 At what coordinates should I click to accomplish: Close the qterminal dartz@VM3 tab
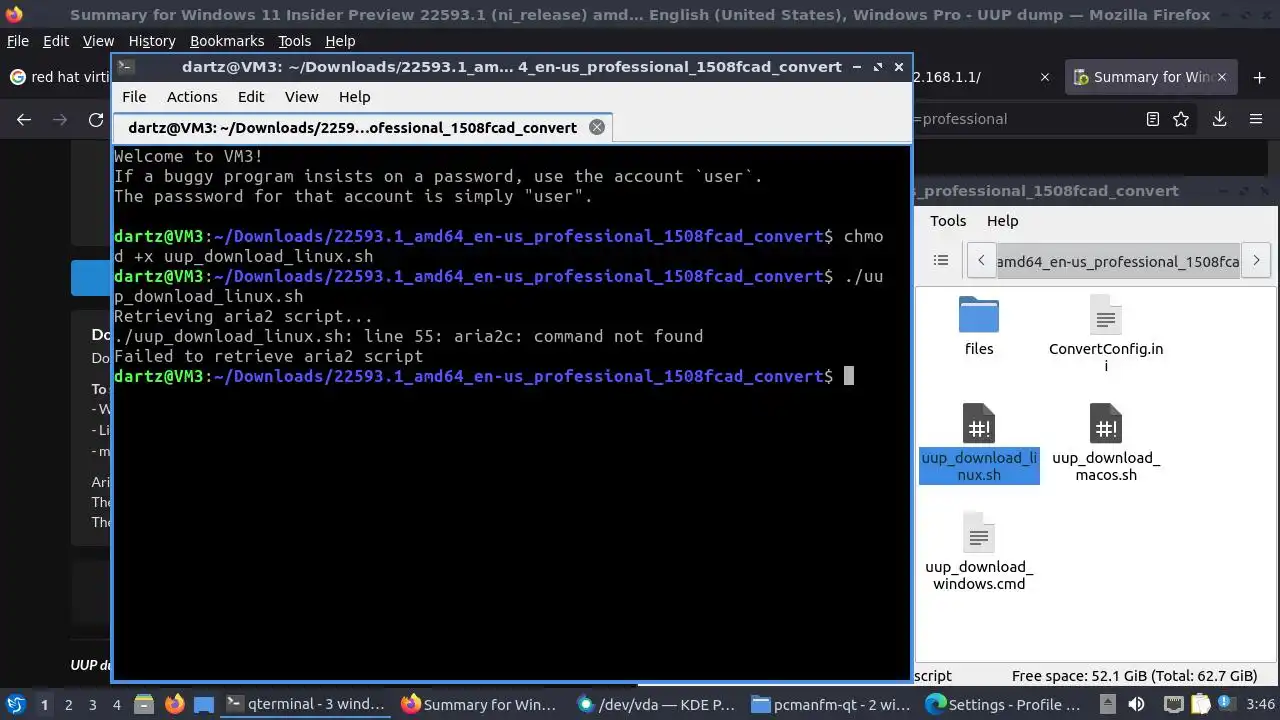click(597, 127)
